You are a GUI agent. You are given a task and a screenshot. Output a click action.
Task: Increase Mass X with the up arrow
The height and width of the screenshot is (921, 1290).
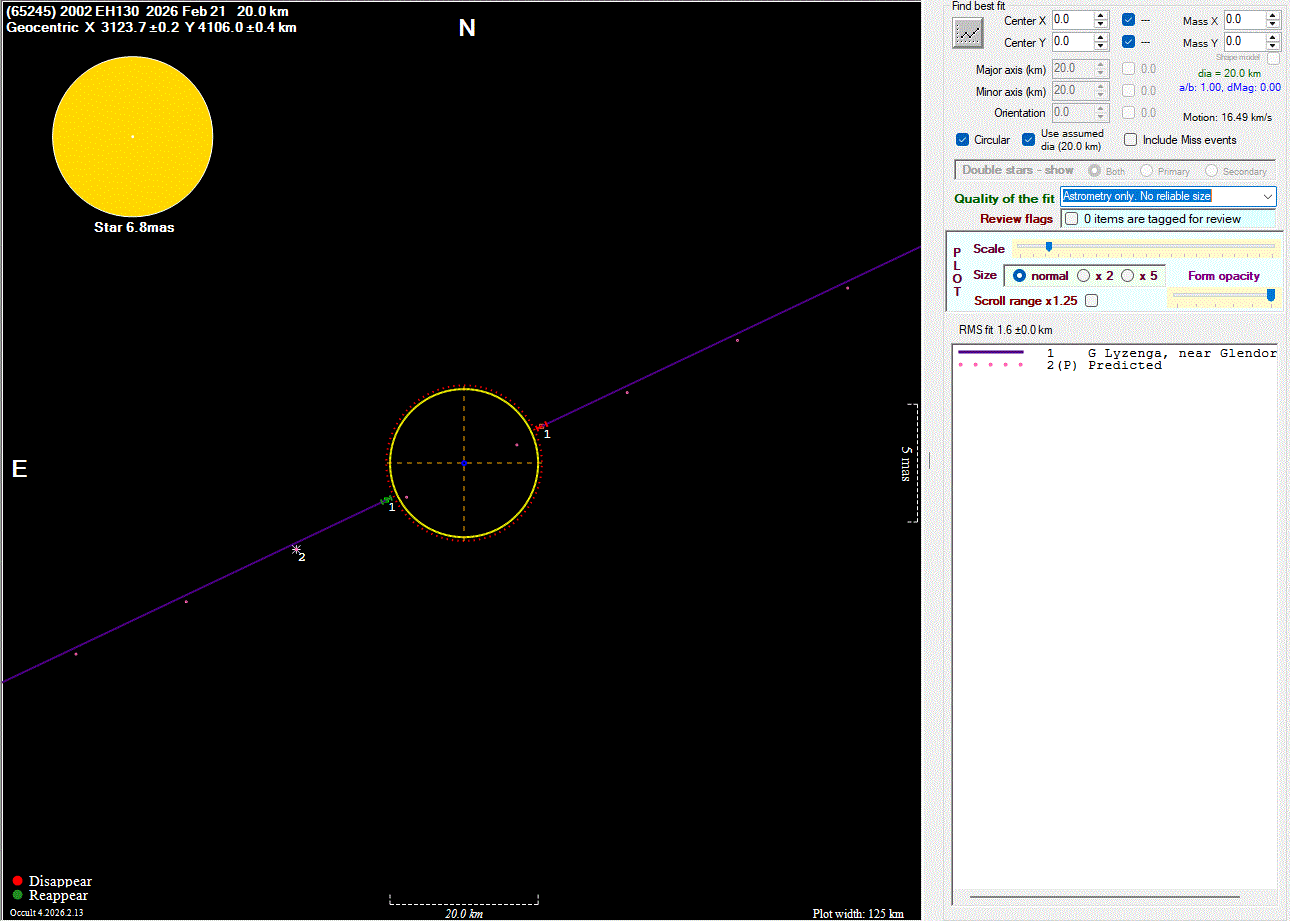[x=1273, y=16]
